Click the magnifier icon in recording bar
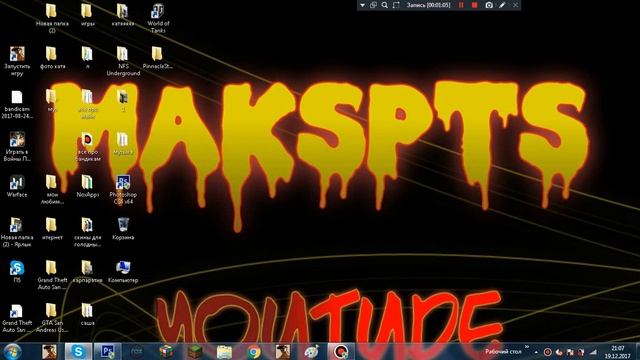640x360 pixels. pyautogui.click(x=384, y=5)
